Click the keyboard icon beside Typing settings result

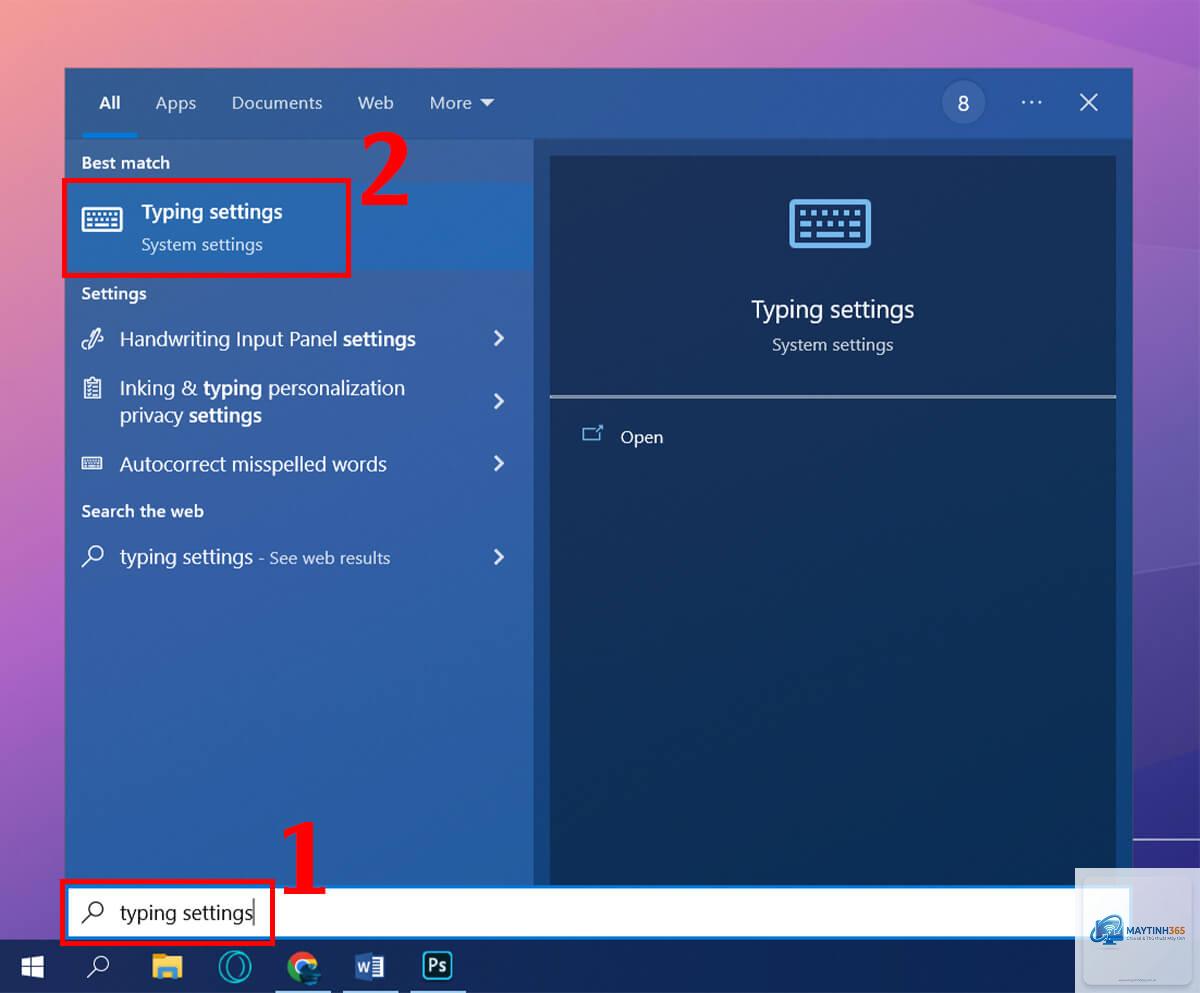click(x=102, y=219)
